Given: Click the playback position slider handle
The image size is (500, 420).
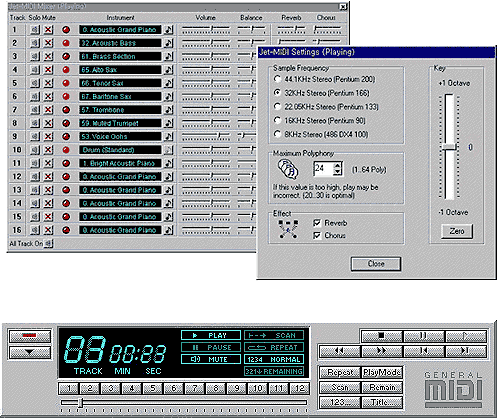Looking at the screenshot, I should 80,403.
